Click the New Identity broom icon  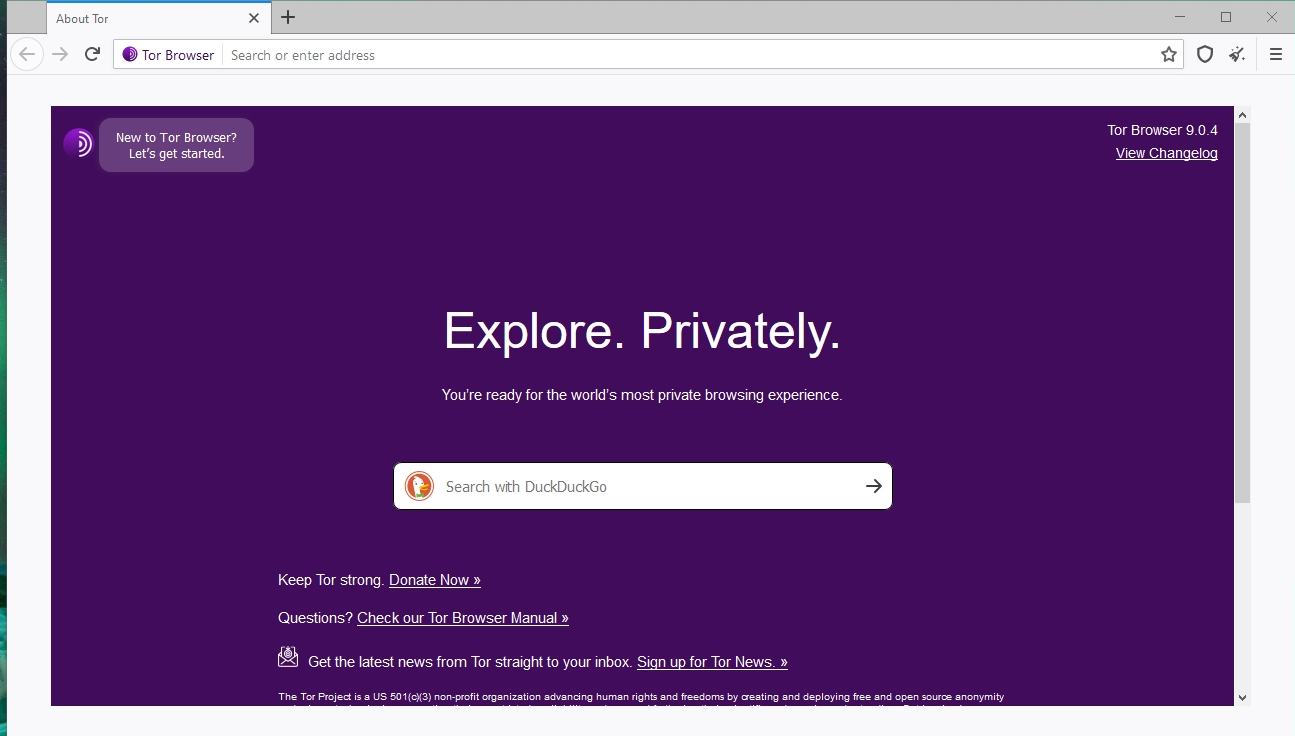[1237, 55]
